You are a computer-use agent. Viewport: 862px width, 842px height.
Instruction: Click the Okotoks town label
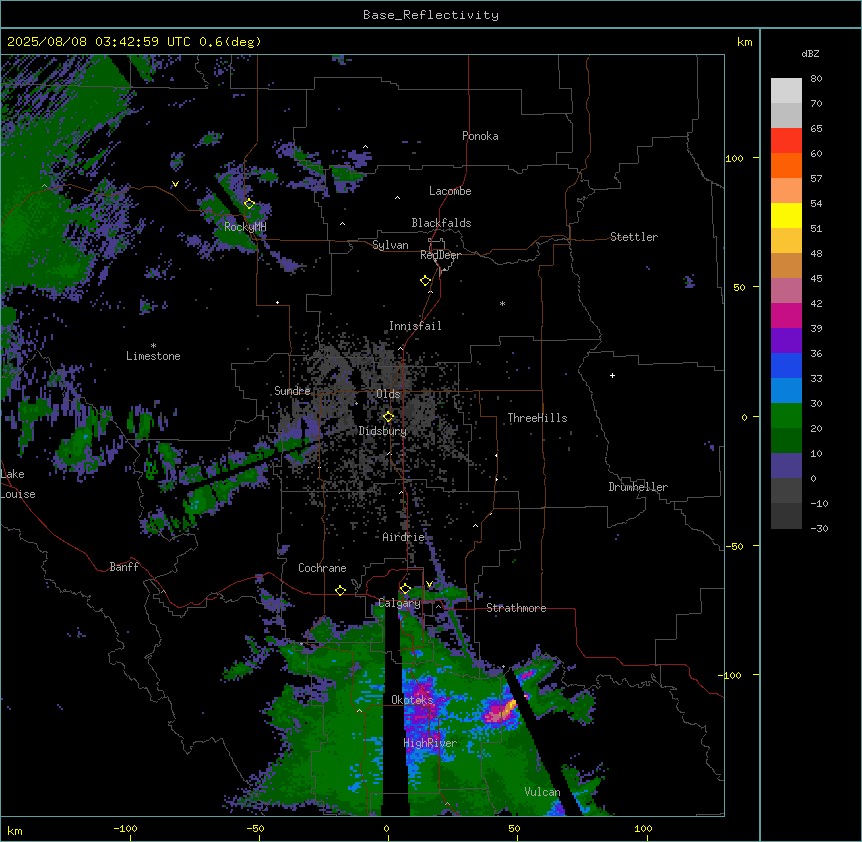pos(412,700)
